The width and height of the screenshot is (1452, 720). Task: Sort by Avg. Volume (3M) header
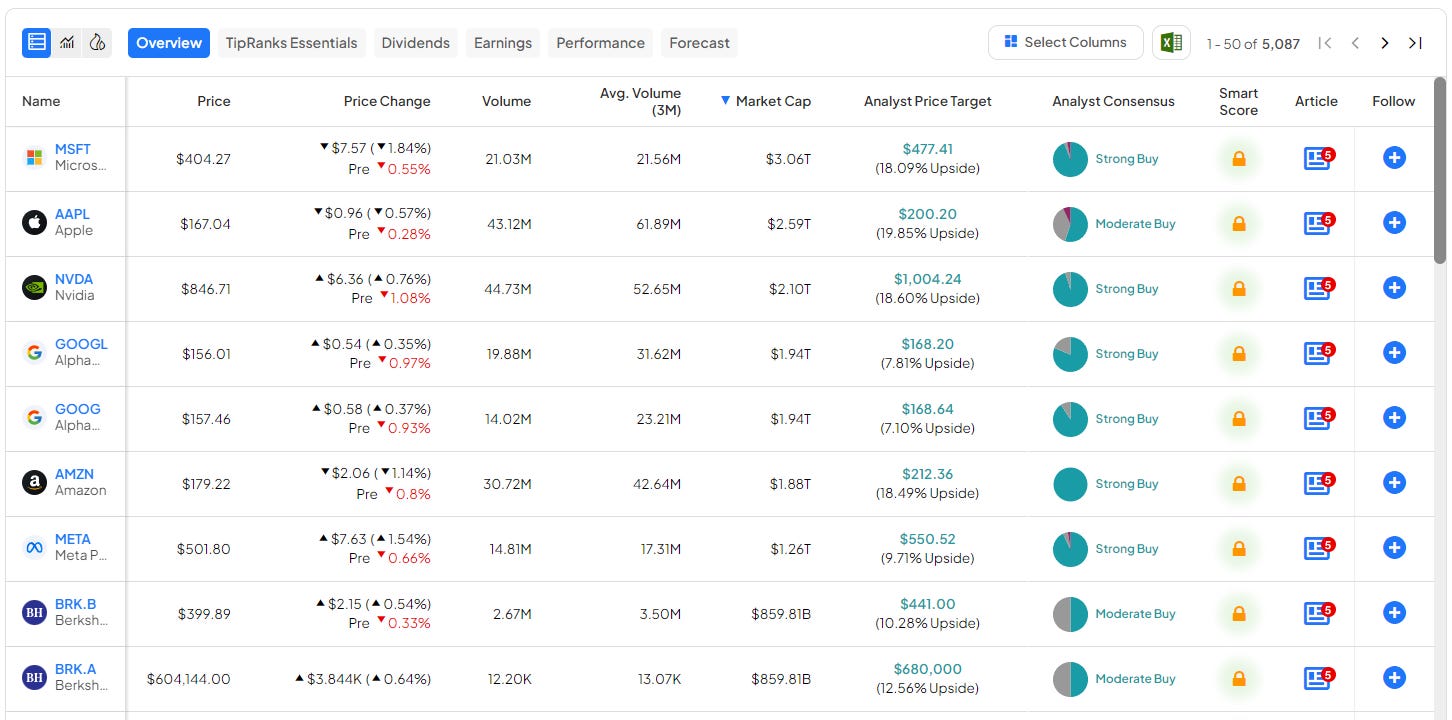641,101
